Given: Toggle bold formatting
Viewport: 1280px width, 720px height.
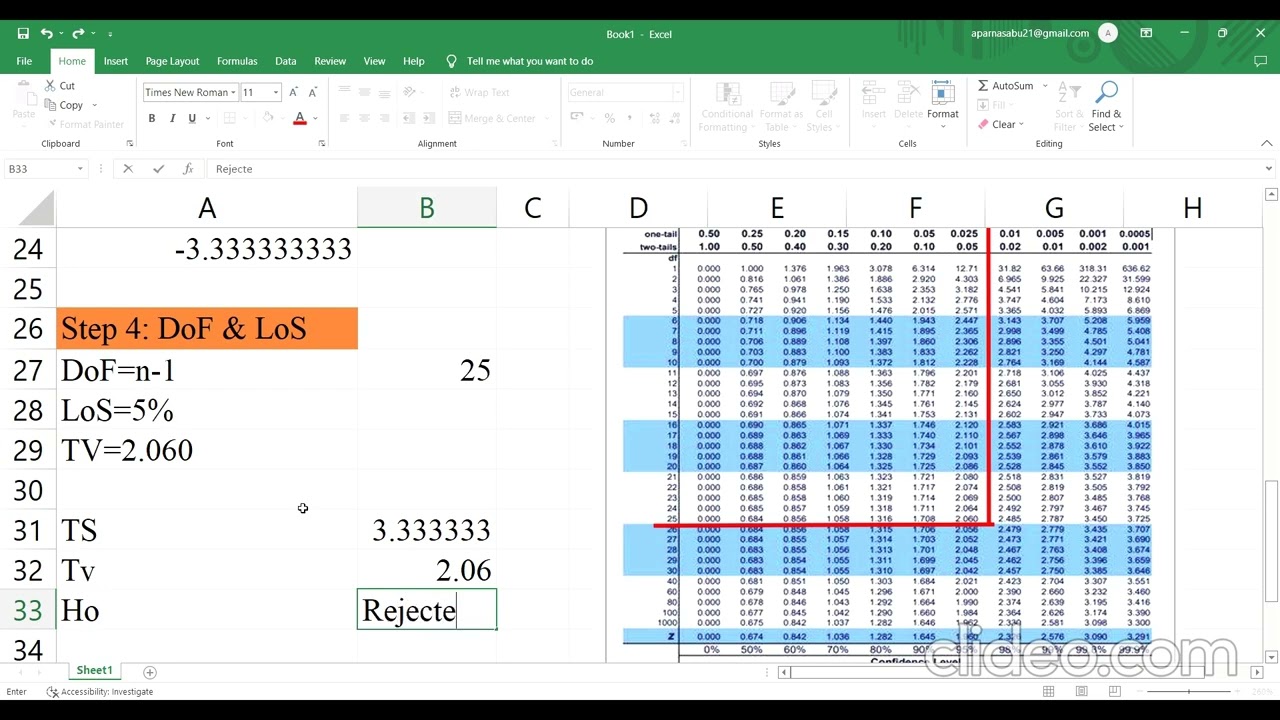Looking at the screenshot, I should click(152, 118).
